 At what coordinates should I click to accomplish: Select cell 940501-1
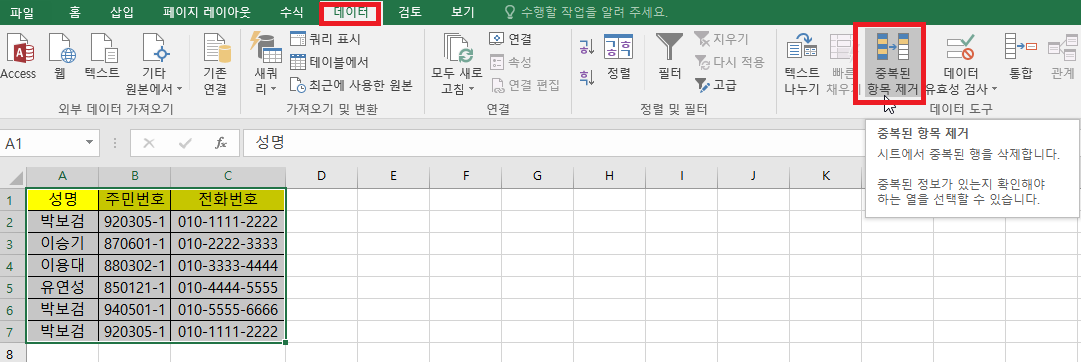click(134, 309)
